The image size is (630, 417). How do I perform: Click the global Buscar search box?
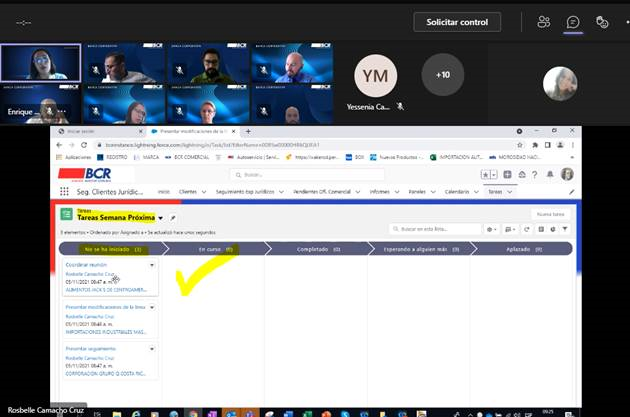click(307, 175)
